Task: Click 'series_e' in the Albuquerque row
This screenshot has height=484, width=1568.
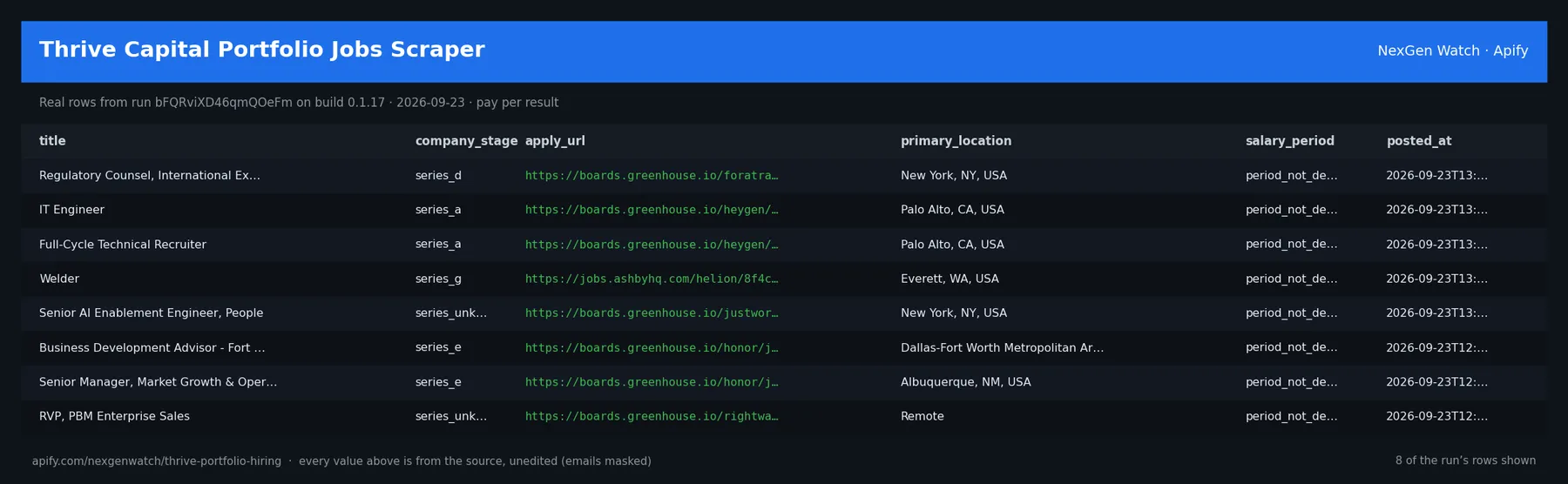Action: (x=438, y=382)
